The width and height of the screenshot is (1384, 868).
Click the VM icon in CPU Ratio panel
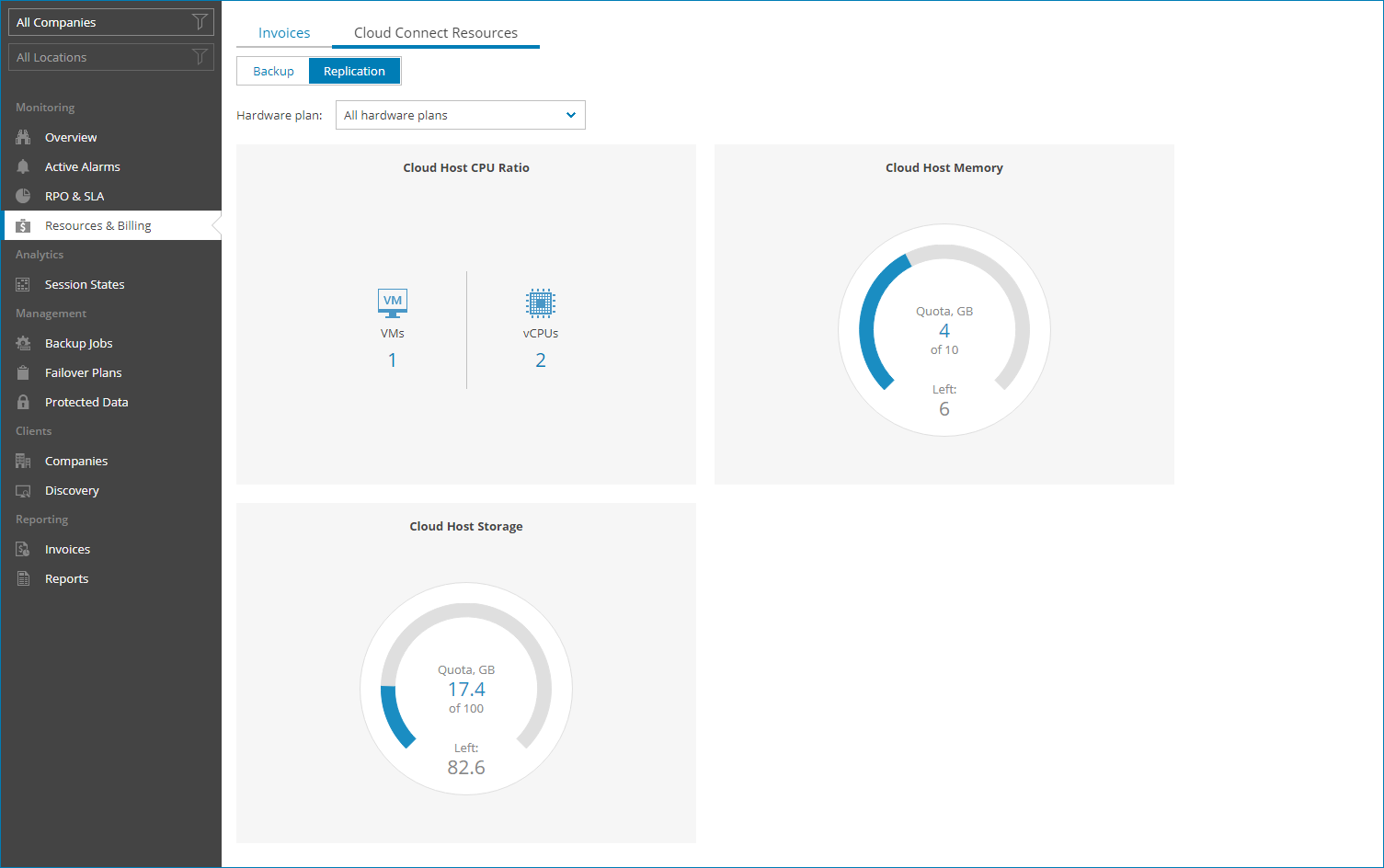(x=393, y=302)
